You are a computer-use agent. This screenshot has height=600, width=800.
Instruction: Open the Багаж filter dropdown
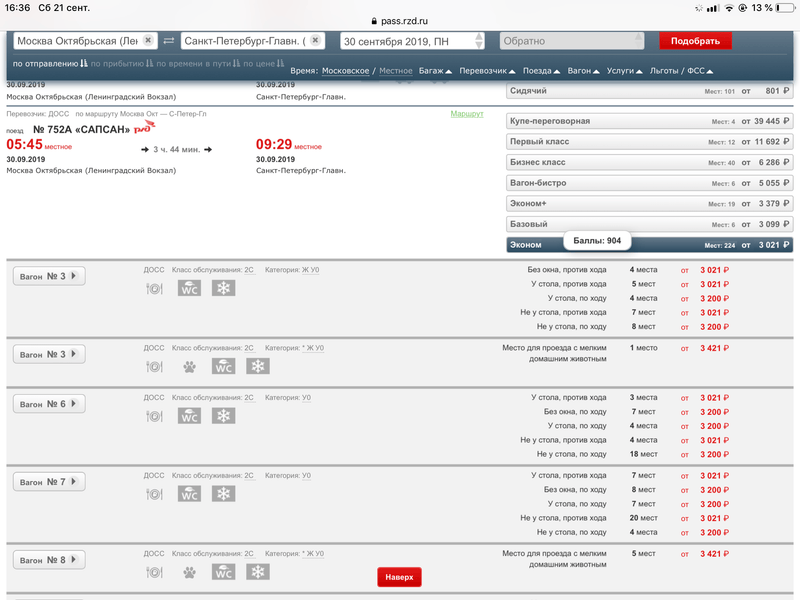coord(434,71)
